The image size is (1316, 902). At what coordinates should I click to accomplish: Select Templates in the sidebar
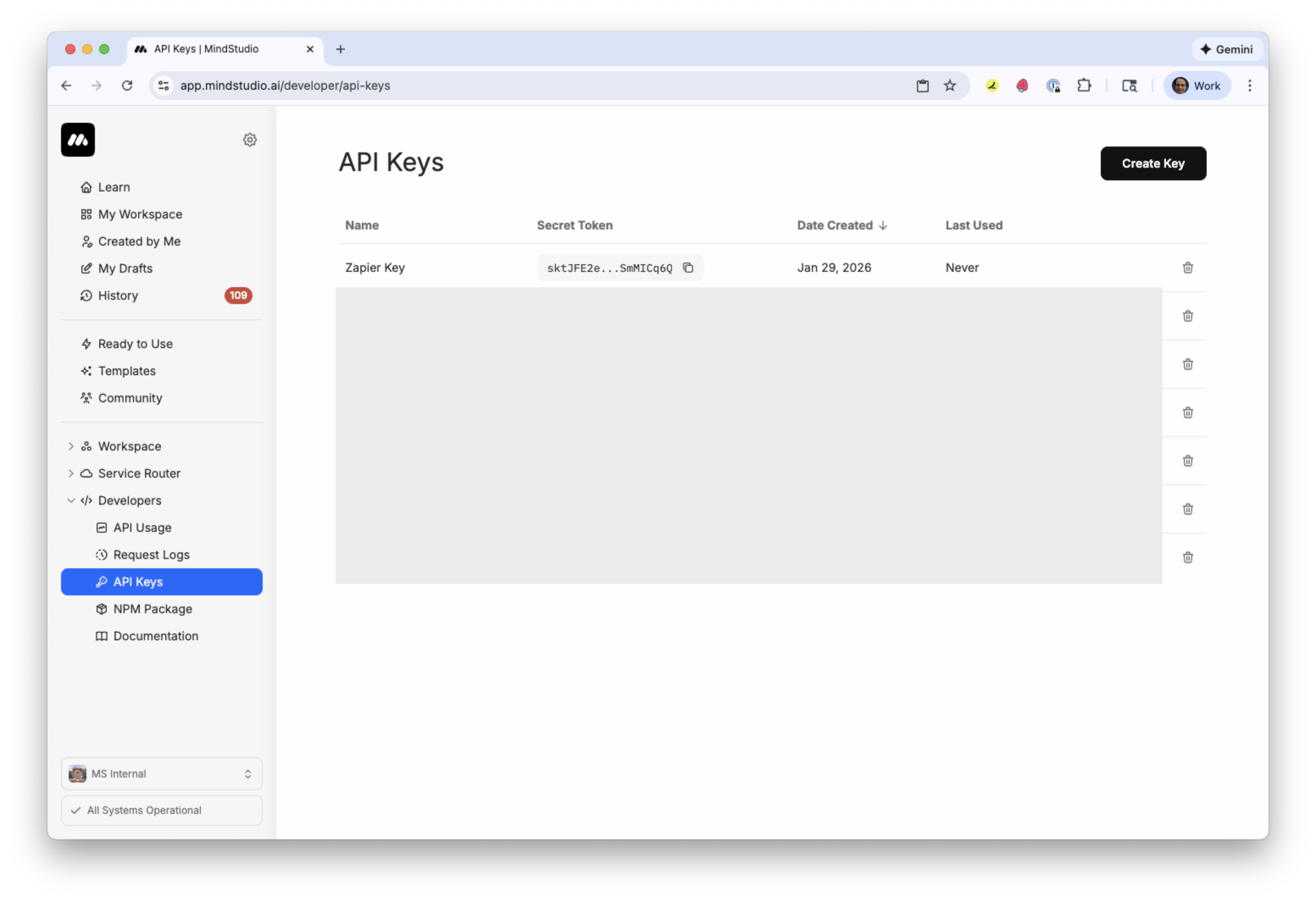(127, 371)
